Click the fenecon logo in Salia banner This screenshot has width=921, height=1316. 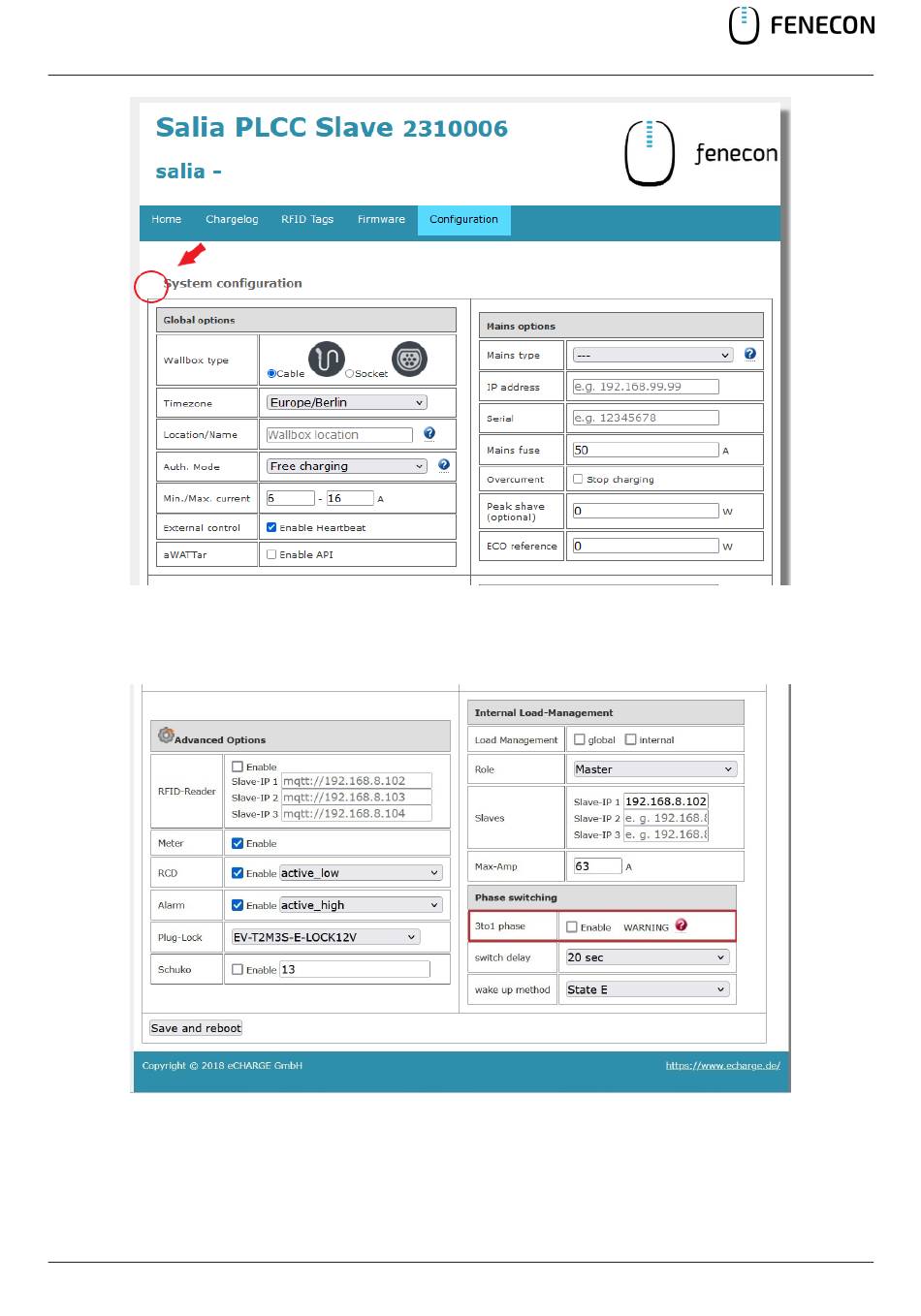pyautogui.click(x=701, y=153)
